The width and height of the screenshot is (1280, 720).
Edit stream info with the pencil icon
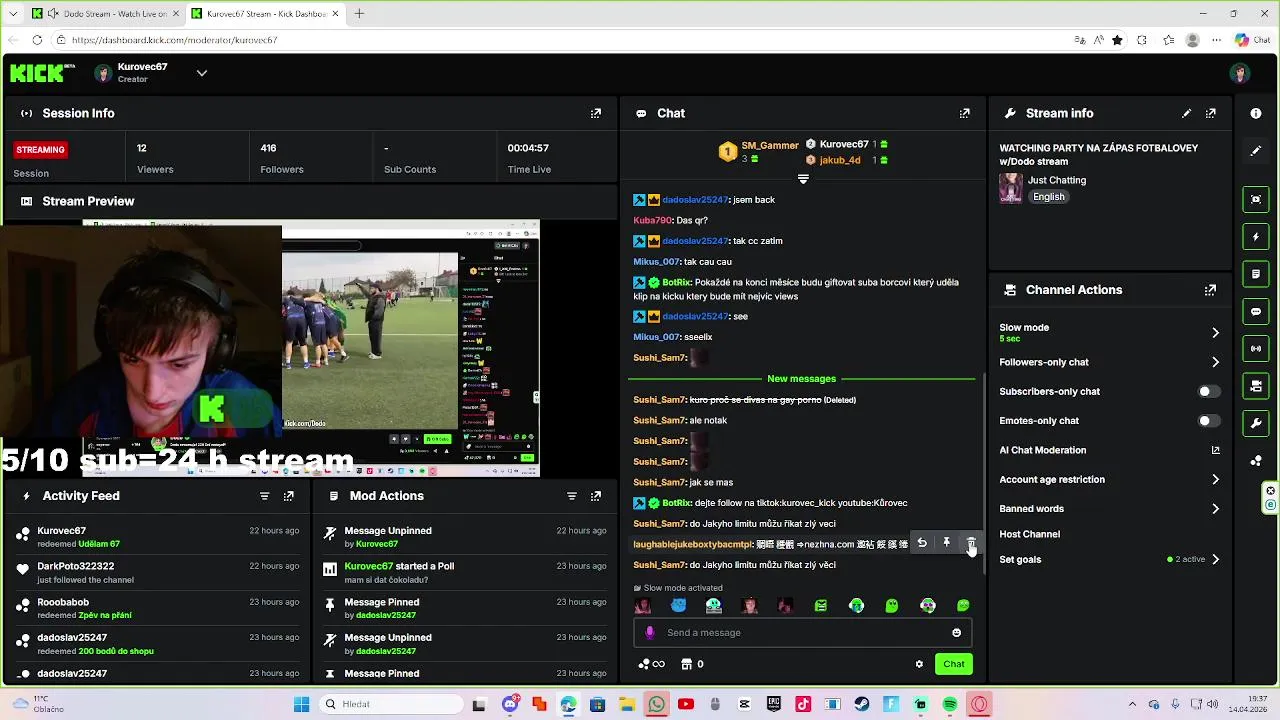(1186, 113)
